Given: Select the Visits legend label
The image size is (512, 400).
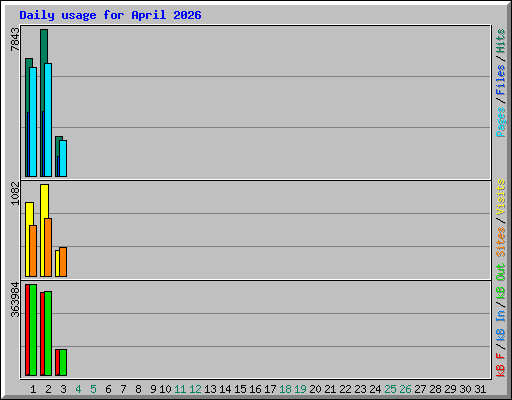Looking at the screenshot, I should pyautogui.click(x=500, y=197).
